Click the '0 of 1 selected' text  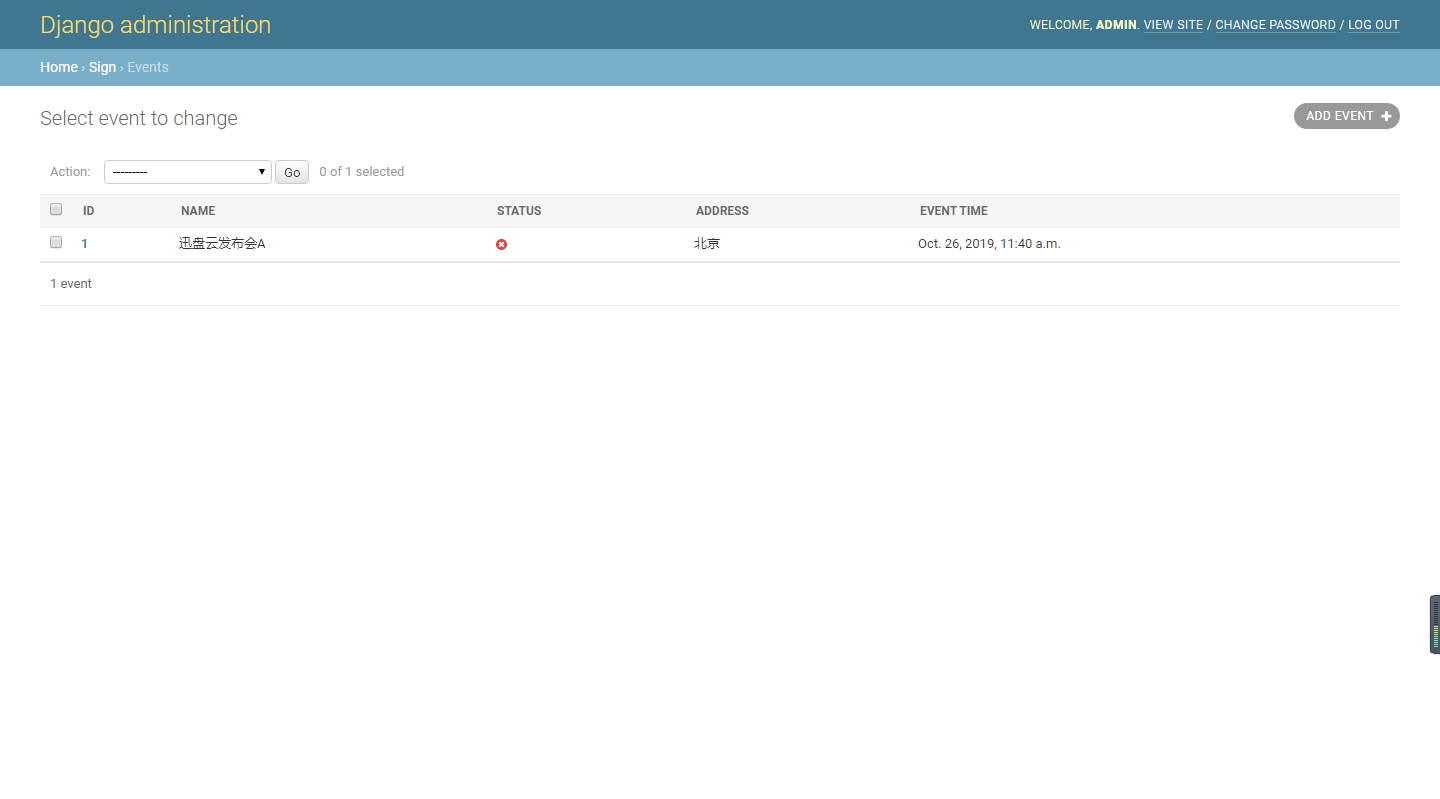click(x=362, y=172)
